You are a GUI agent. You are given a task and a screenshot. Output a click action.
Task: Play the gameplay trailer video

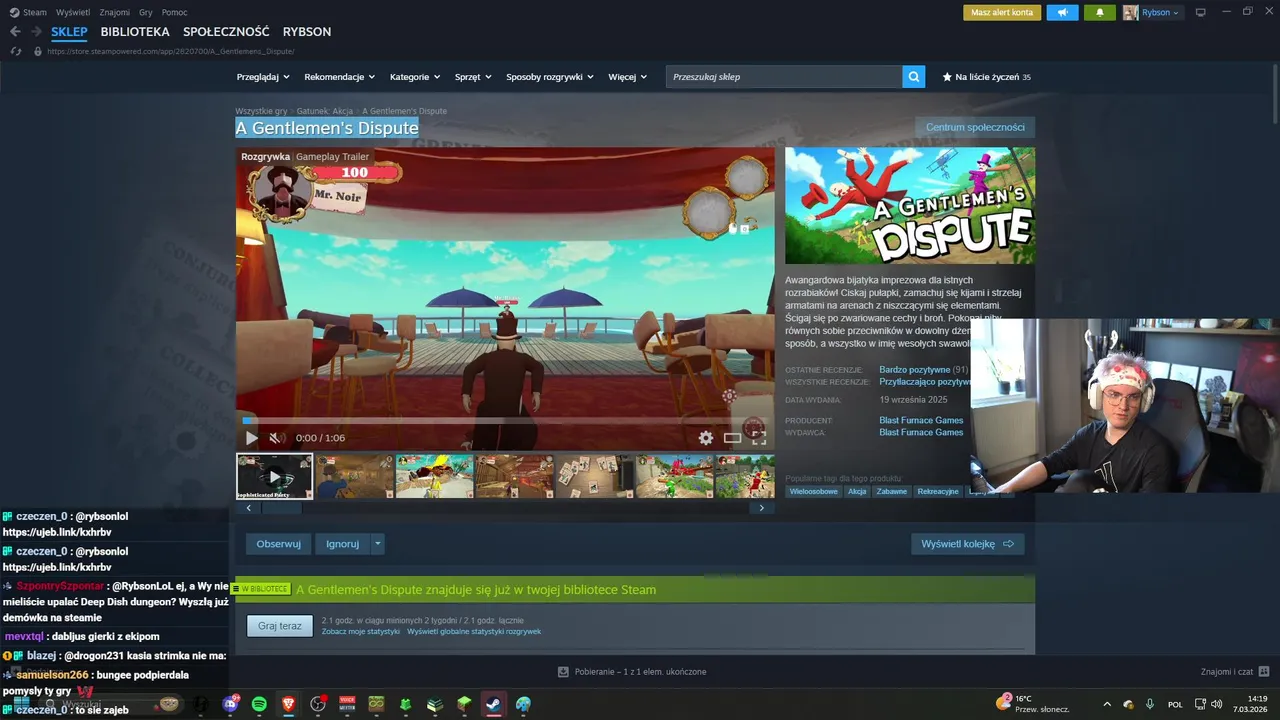[x=251, y=438]
